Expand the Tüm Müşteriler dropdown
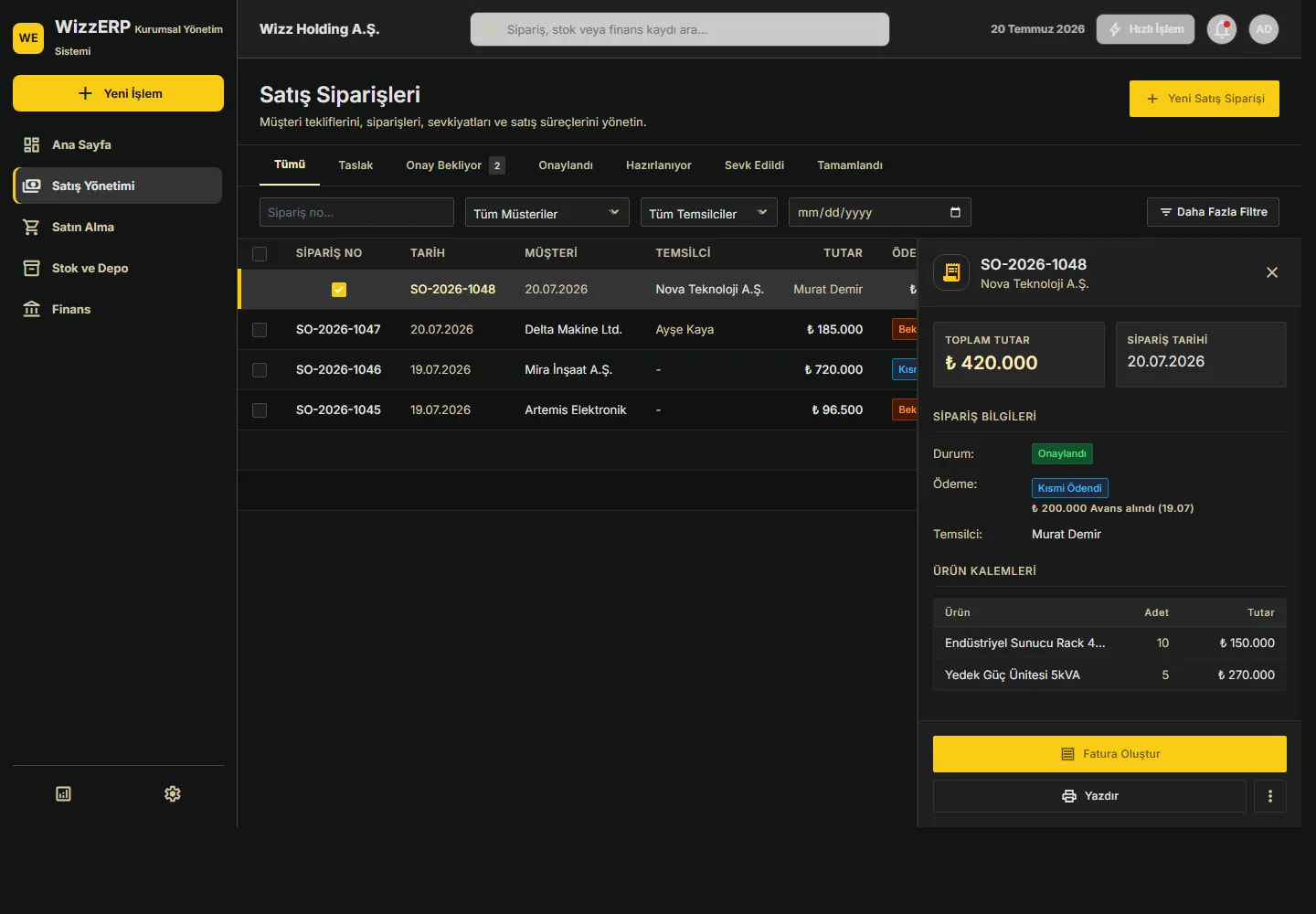The width and height of the screenshot is (1316, 914). coord(547,212)
